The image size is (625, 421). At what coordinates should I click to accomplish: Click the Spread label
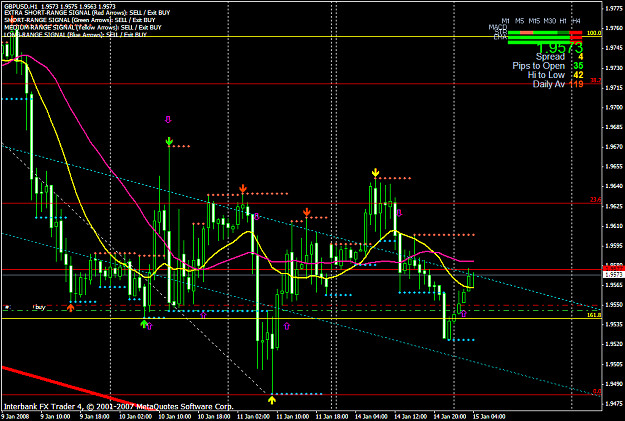(550, 57)
